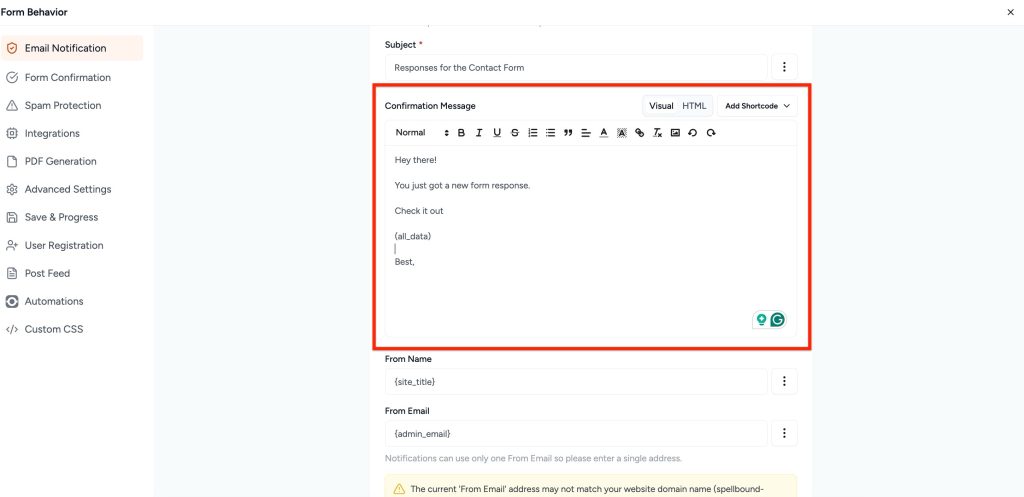This screenshot has width=1024, height=497.
Task: Click 'You just got a new form response.' text
Action: click(462, 185)
